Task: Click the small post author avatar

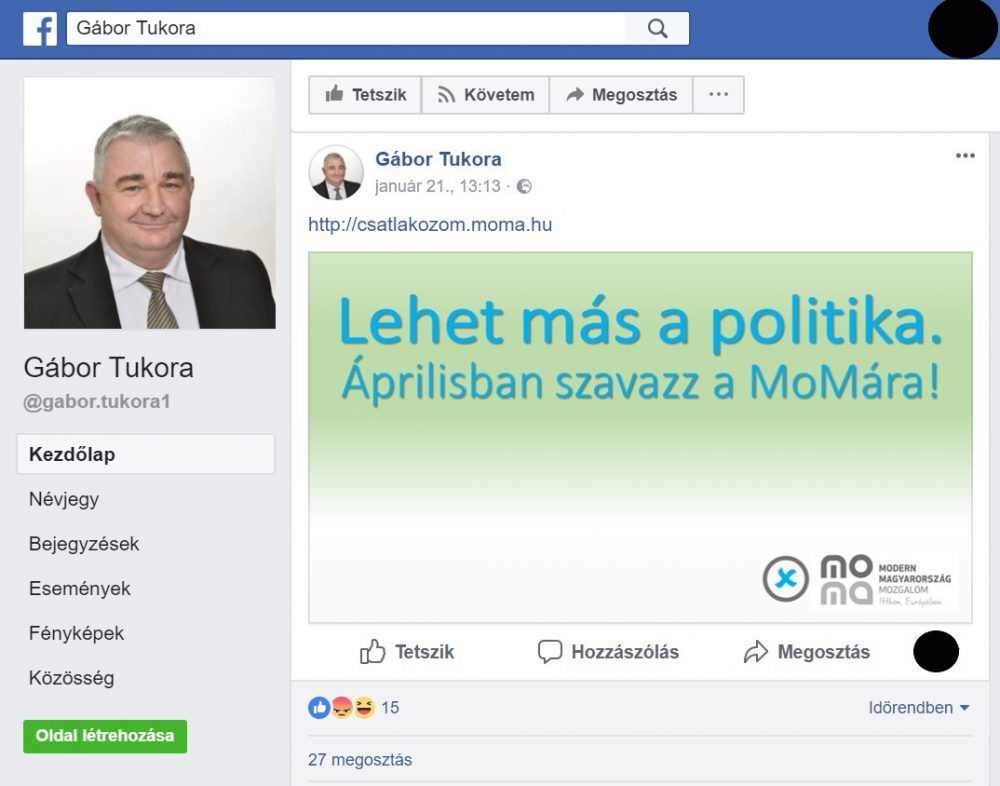Action: point(336,172)
